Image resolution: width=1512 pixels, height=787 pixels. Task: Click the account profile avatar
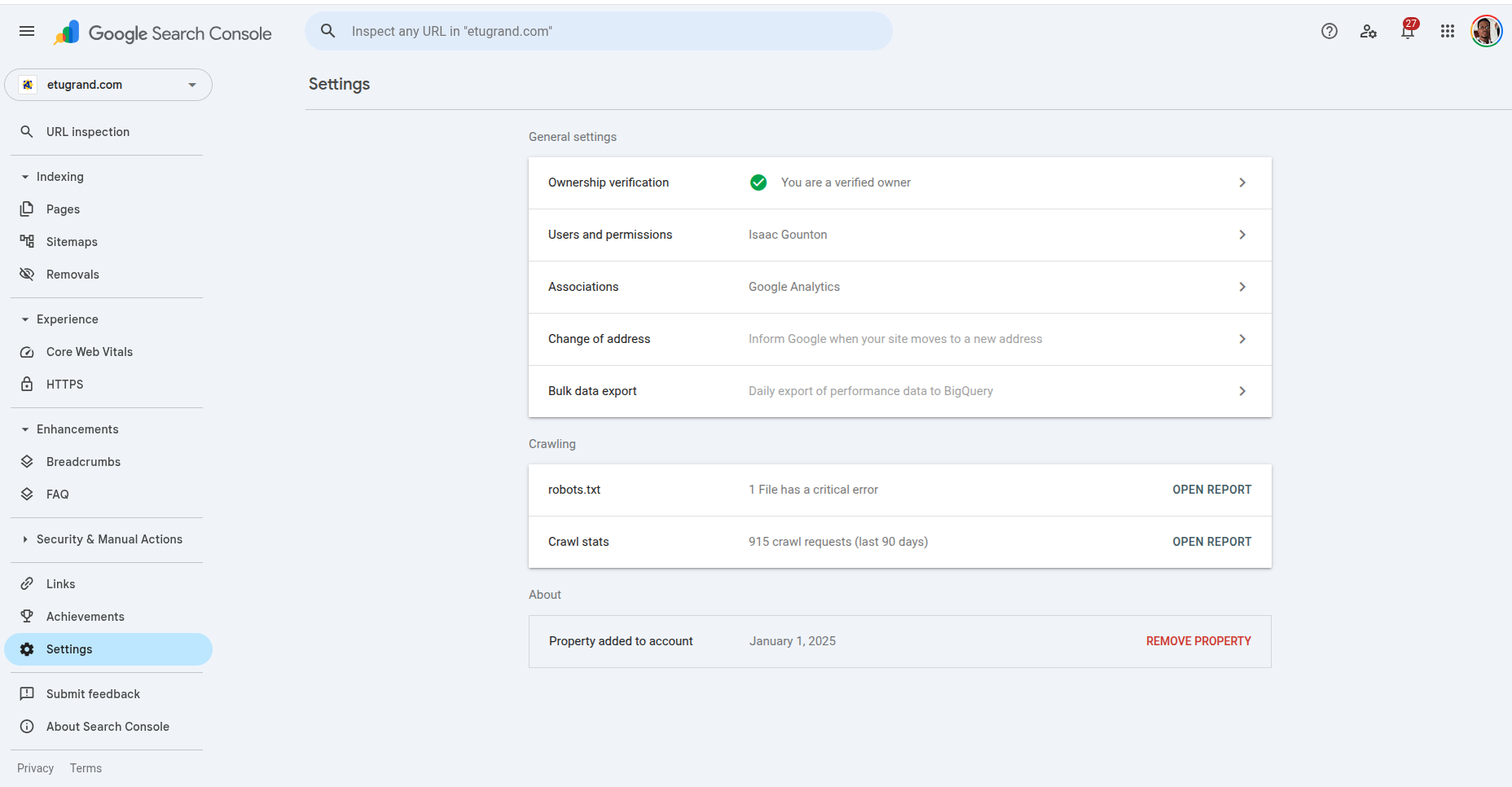coord(1486,32)
